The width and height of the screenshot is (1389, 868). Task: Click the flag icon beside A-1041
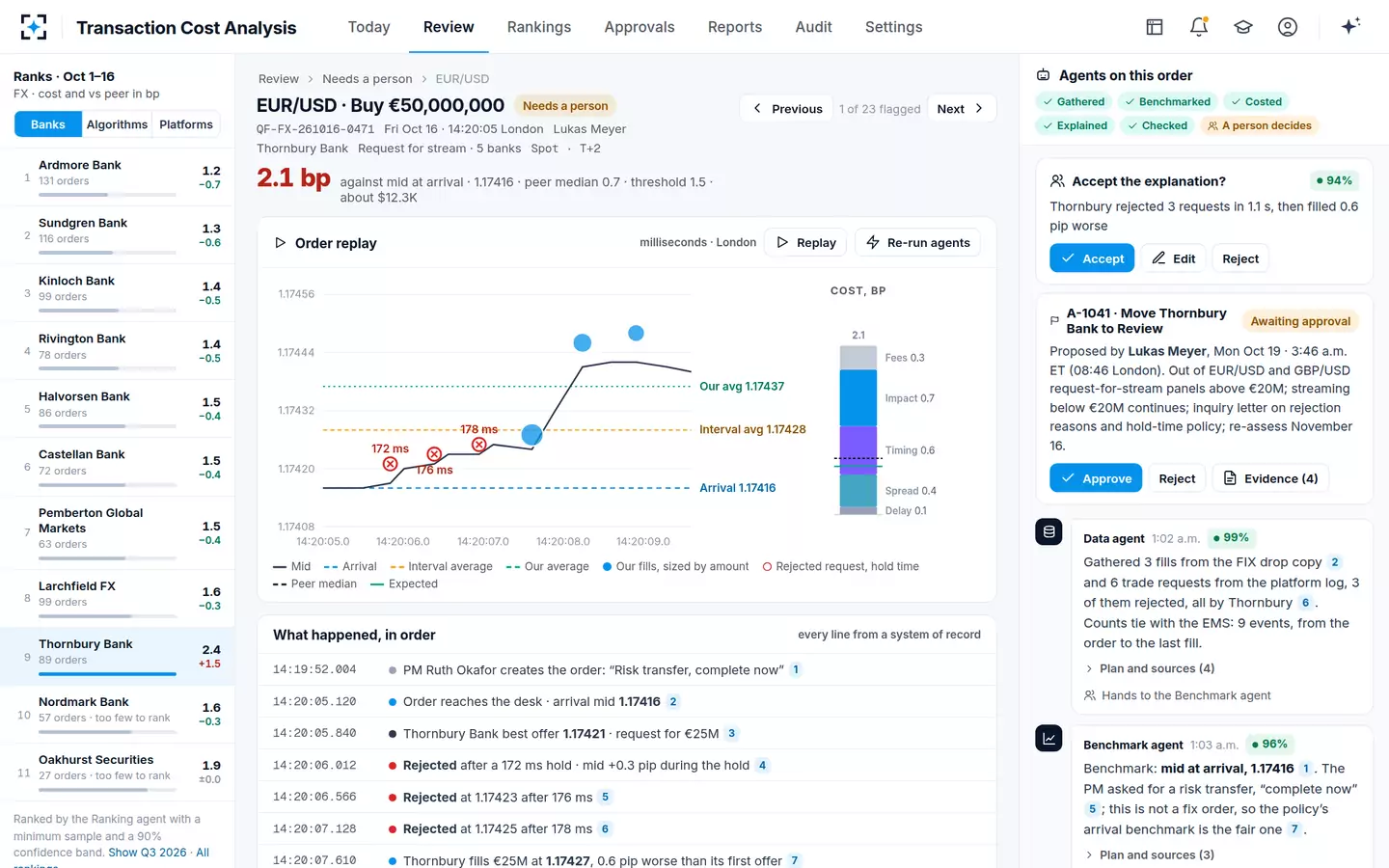[1054, 320]
